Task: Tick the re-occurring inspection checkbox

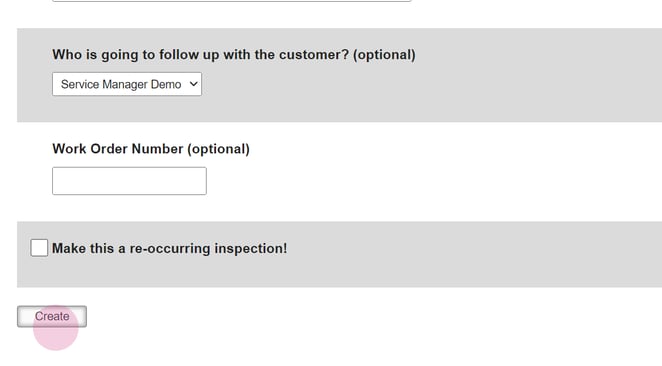Action: [x=39, y=248]
